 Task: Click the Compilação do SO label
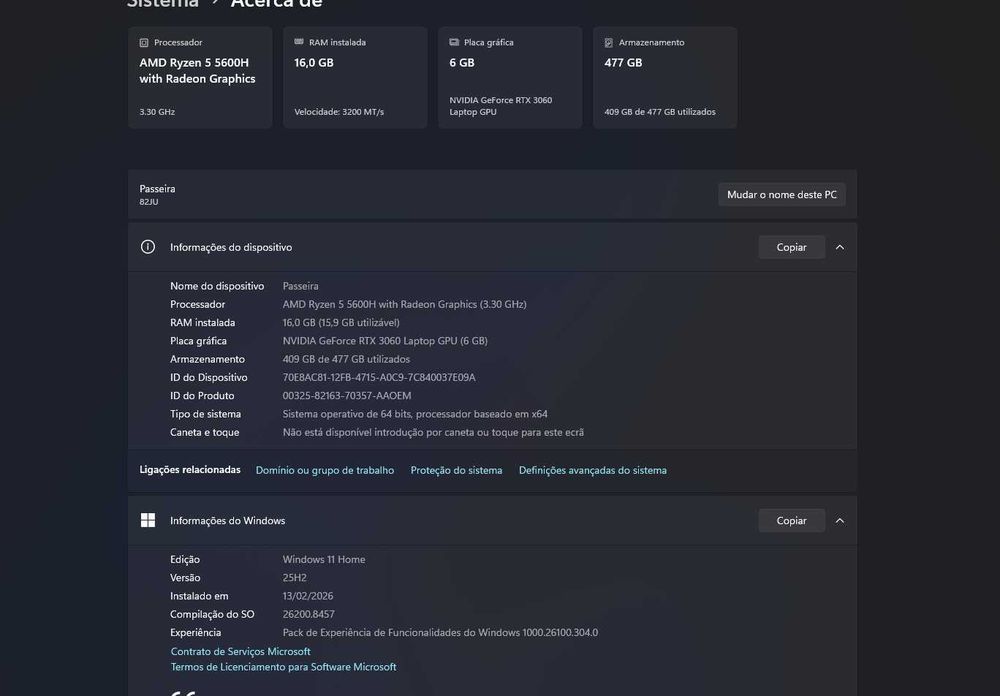coord(212,614)
